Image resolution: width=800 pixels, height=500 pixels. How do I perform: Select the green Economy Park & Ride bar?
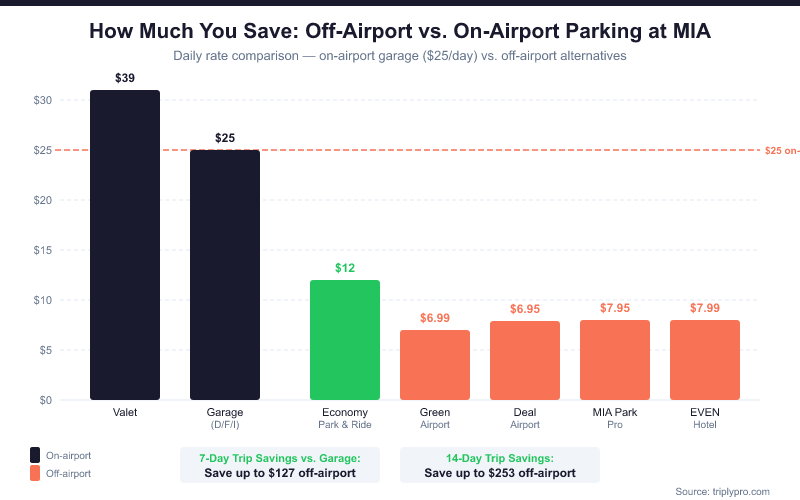point(345,340)
